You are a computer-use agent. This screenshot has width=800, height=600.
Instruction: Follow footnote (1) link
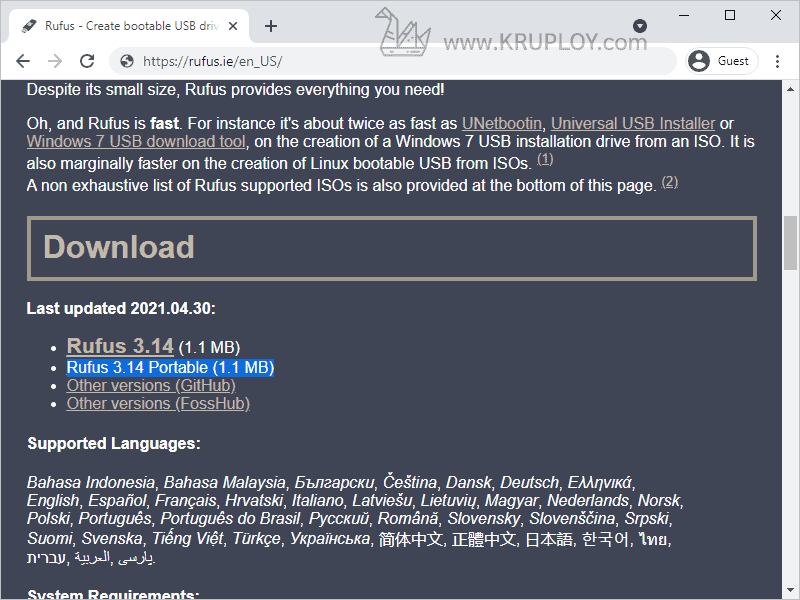click(545, 159)
